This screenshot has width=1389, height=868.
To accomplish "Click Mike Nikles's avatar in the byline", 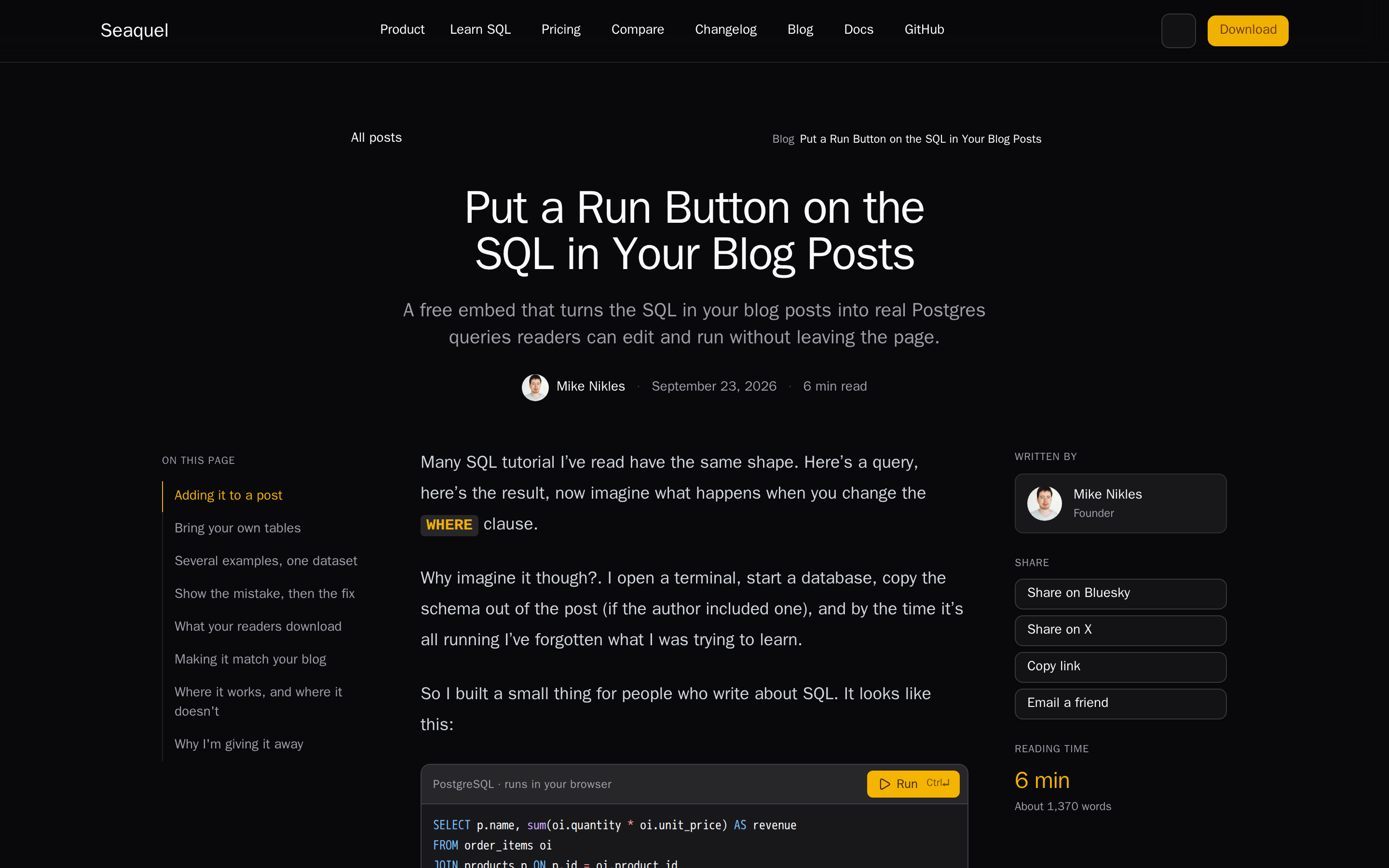I will [535, 387].
